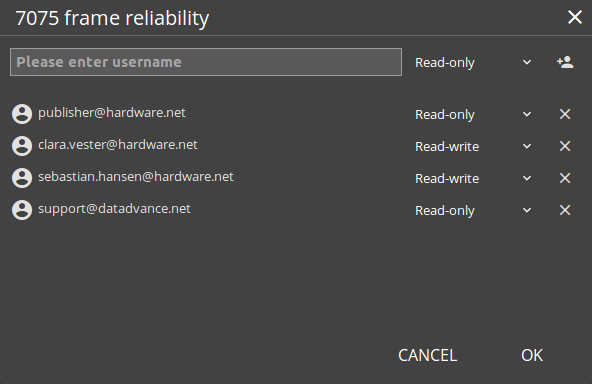Click the add user icon
The image size is (592, 384).
(565, 62)
